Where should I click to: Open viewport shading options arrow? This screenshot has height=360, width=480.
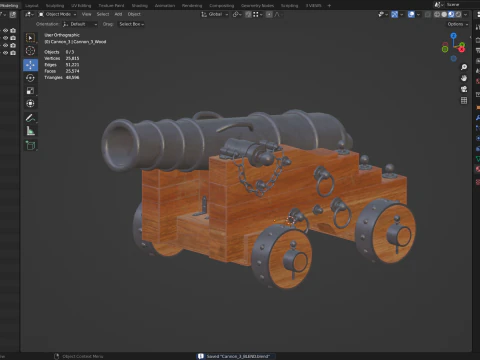465,14
